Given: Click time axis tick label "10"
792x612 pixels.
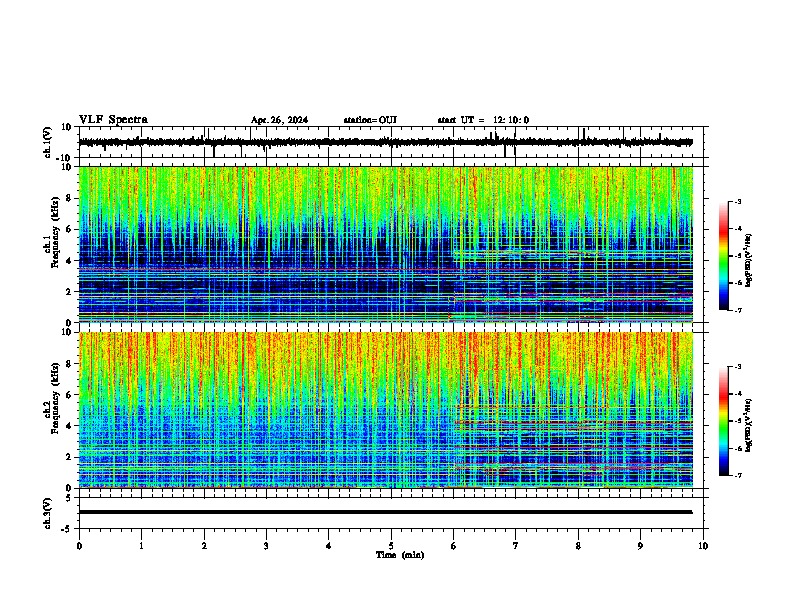Looking at the screenshot, I should (x=703, y=546).
